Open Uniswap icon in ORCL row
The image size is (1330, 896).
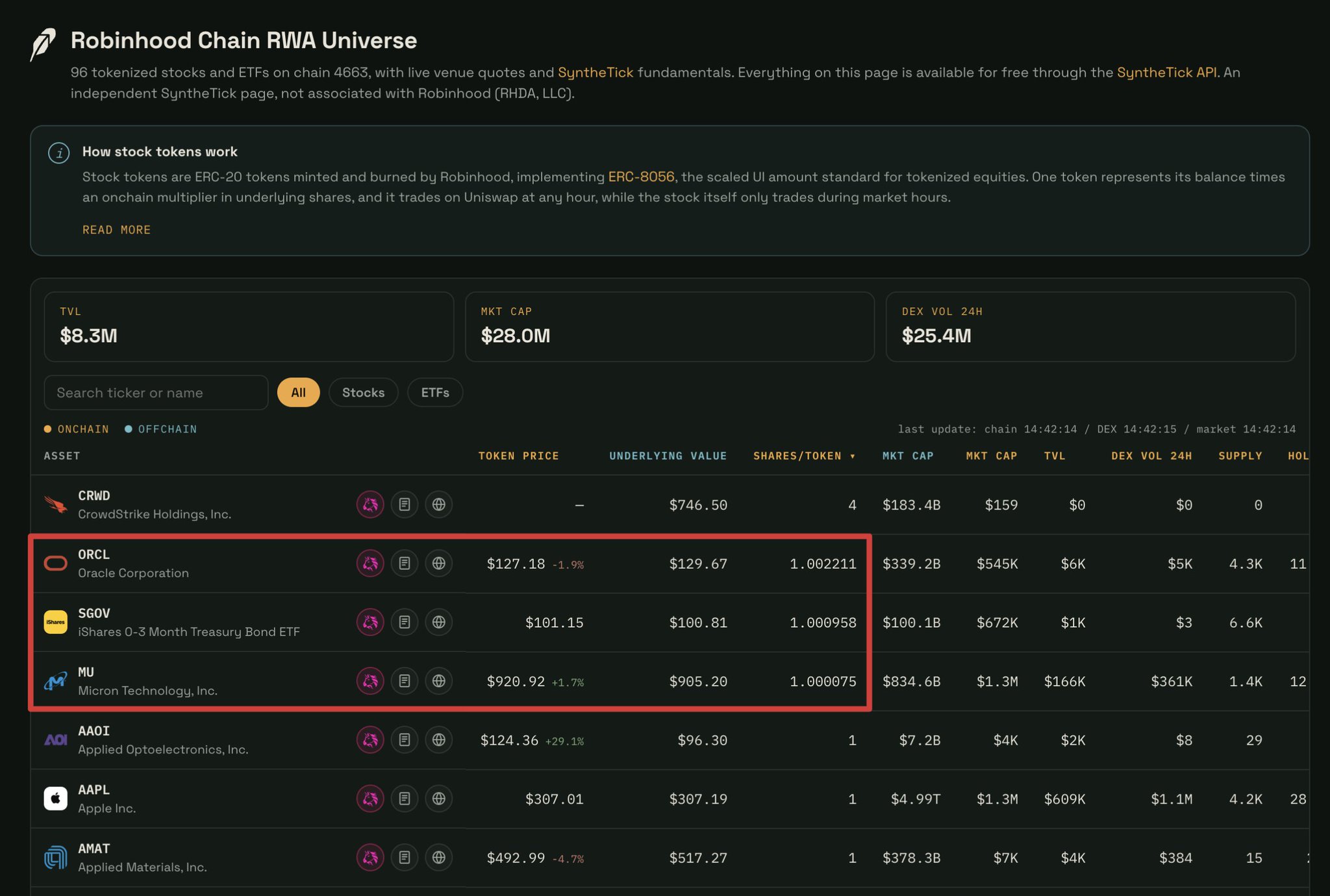click(370, 563)
